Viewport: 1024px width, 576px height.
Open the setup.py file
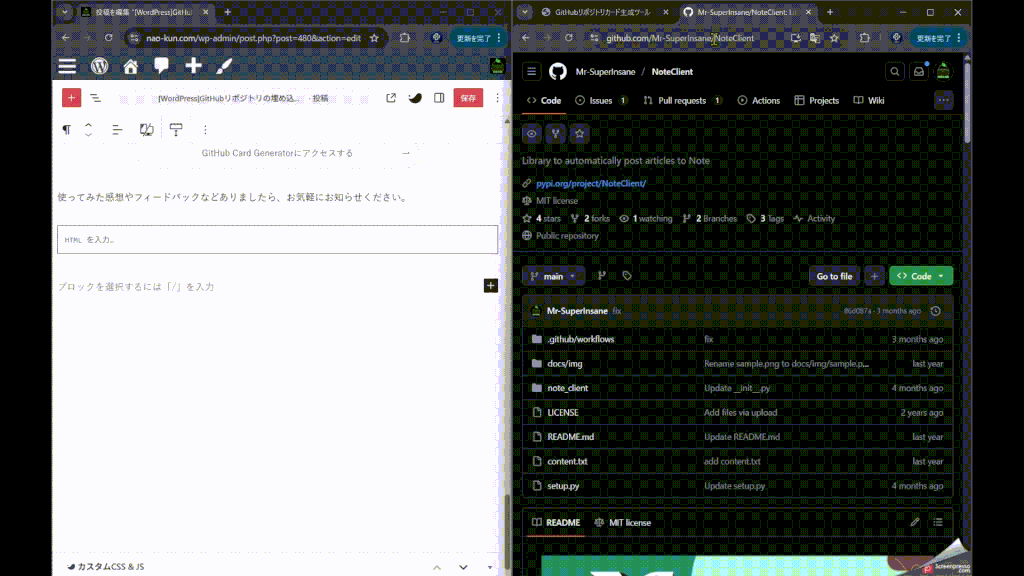(563, 487)
